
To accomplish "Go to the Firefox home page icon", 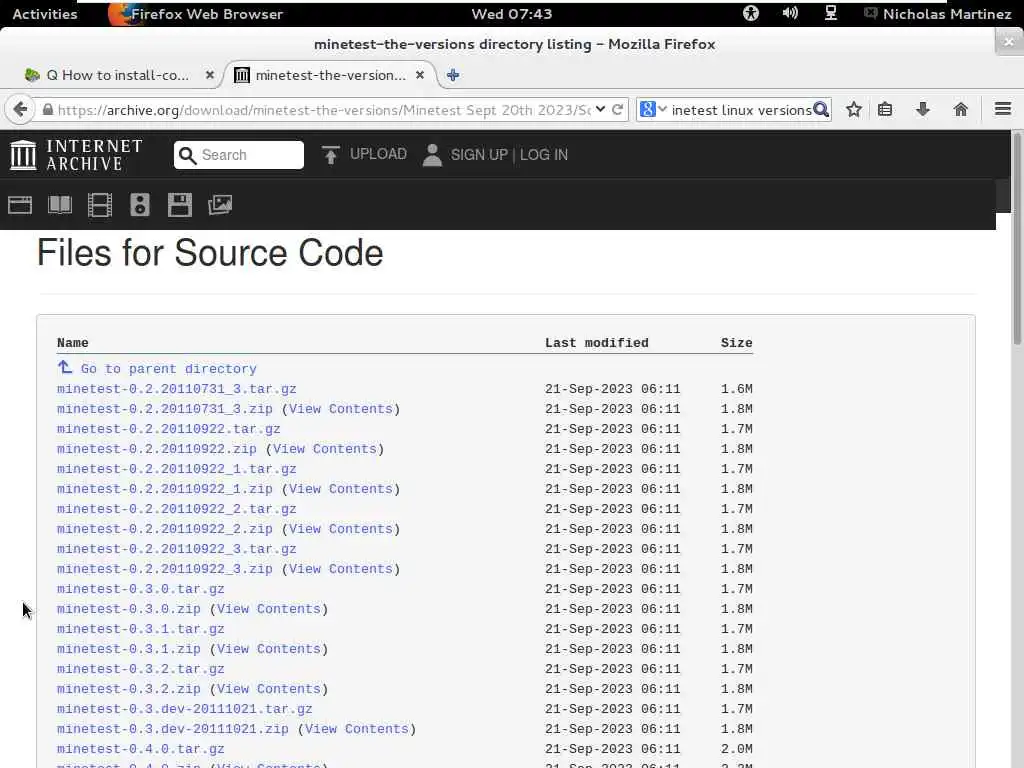I will point(960,109).
